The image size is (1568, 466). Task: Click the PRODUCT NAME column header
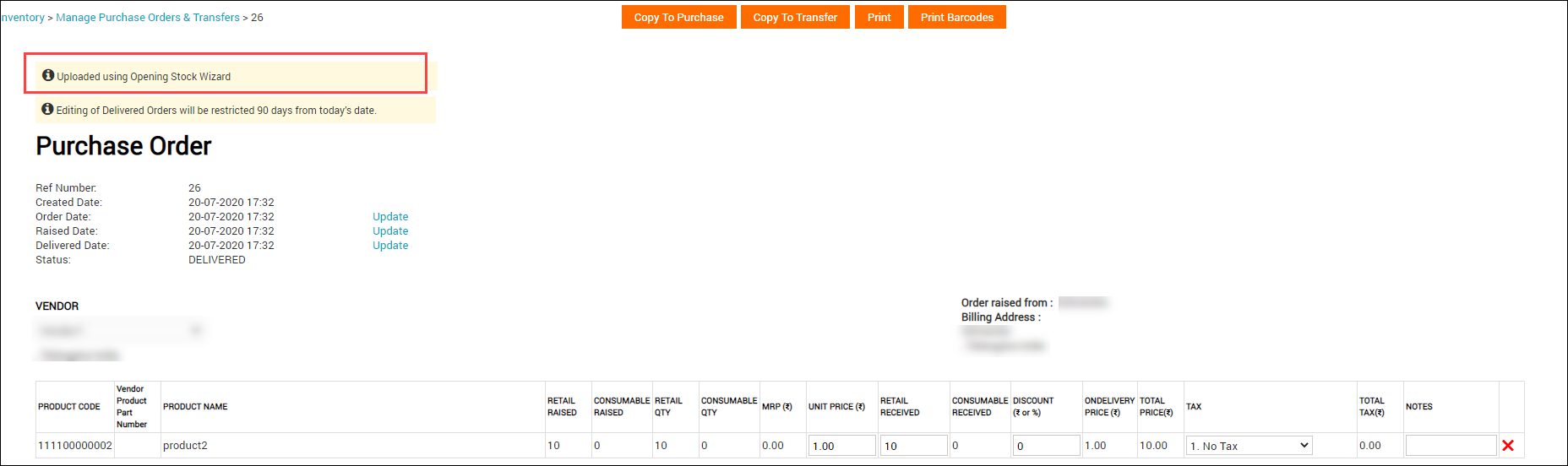pos(195,407)
